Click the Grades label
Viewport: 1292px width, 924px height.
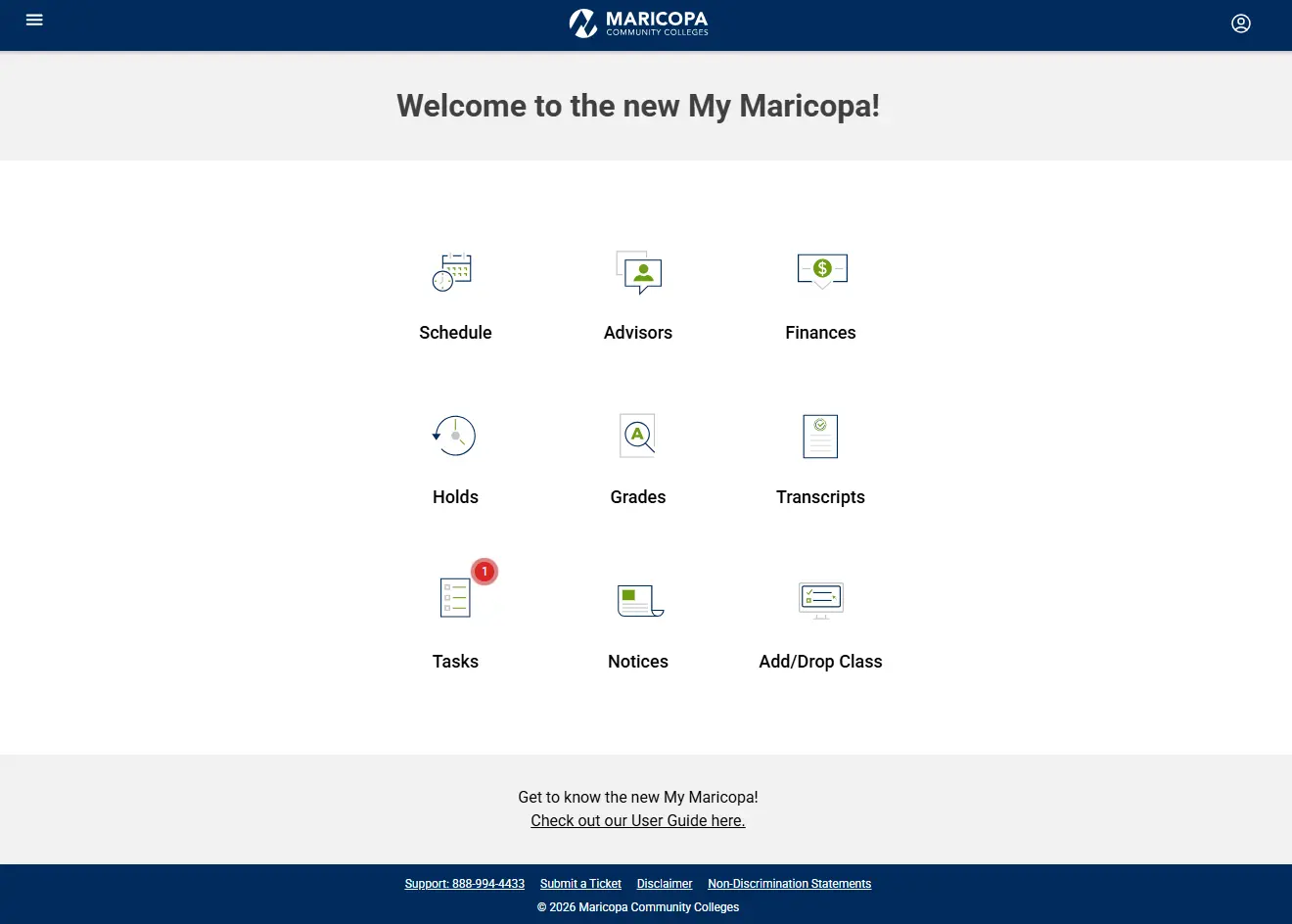(x=638, y=497)
